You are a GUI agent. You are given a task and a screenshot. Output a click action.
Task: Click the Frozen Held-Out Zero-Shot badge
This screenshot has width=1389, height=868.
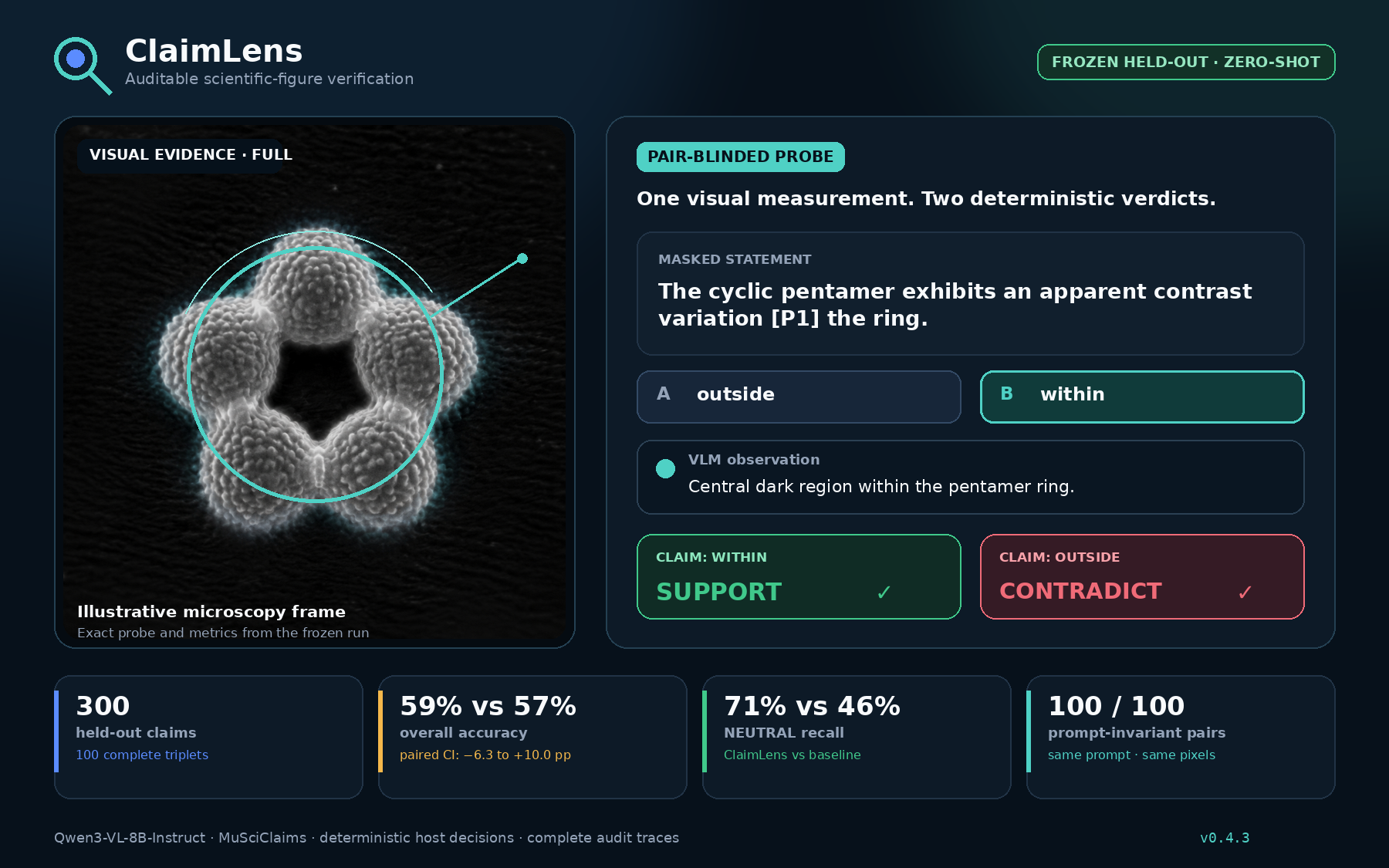(1186, 62)
